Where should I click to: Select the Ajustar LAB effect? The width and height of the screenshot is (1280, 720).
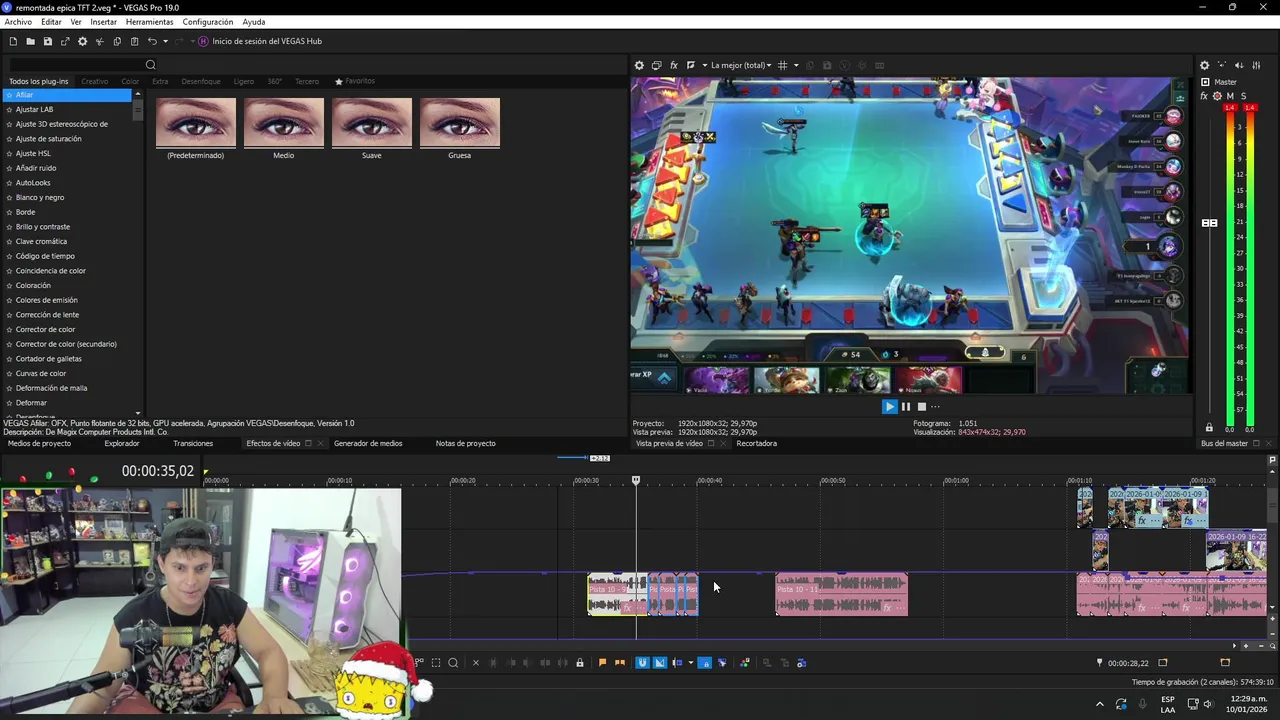click(35, 109)
